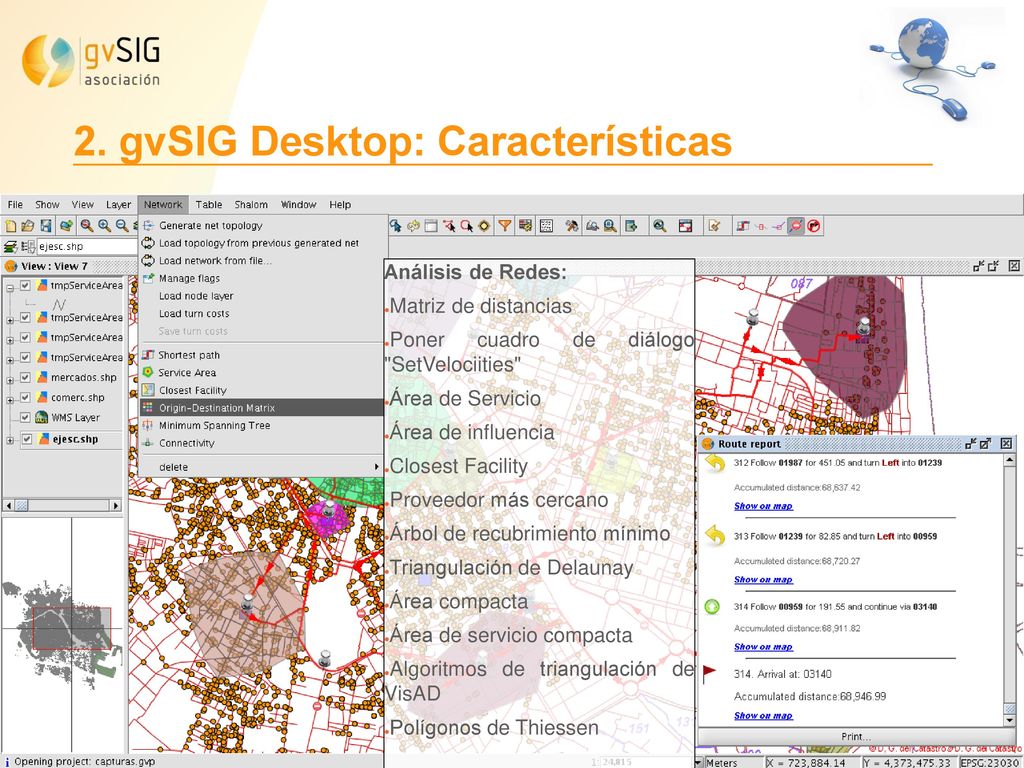Click the highlighted network flag tool icon
1024x768 pixels.
[795, 226]
